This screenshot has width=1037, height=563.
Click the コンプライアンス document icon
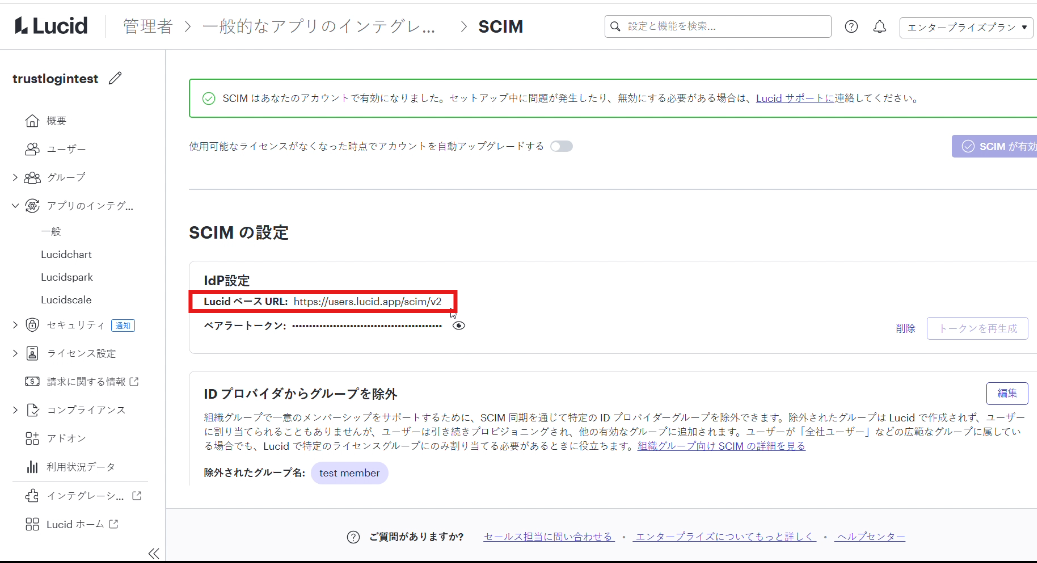(32, 410)
